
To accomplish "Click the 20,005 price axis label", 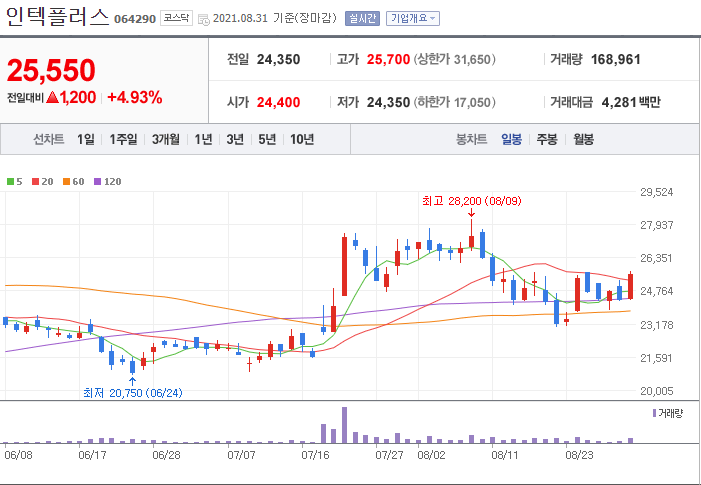I will pyautogui.click(x=657, y=391).
